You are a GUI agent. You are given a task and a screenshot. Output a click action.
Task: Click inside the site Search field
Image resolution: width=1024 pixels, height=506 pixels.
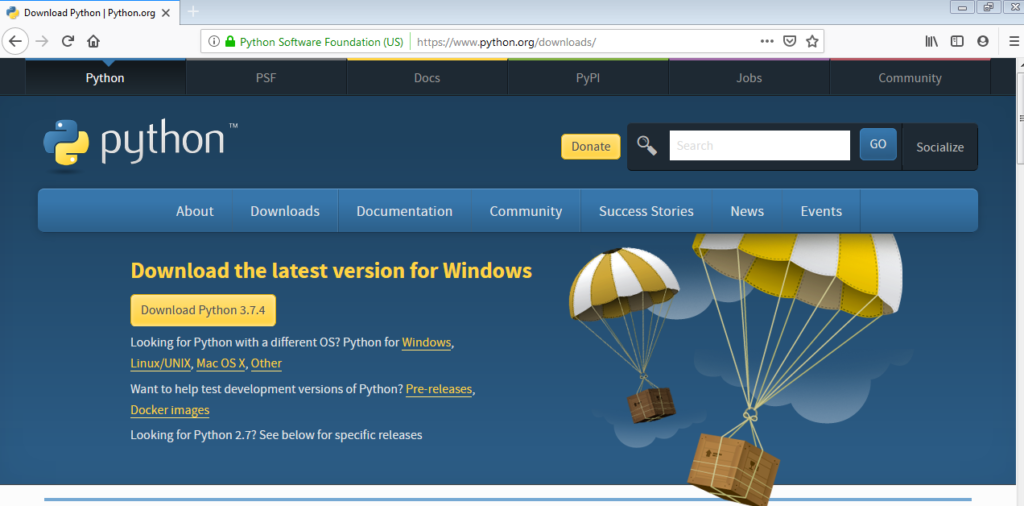[759, 145]
